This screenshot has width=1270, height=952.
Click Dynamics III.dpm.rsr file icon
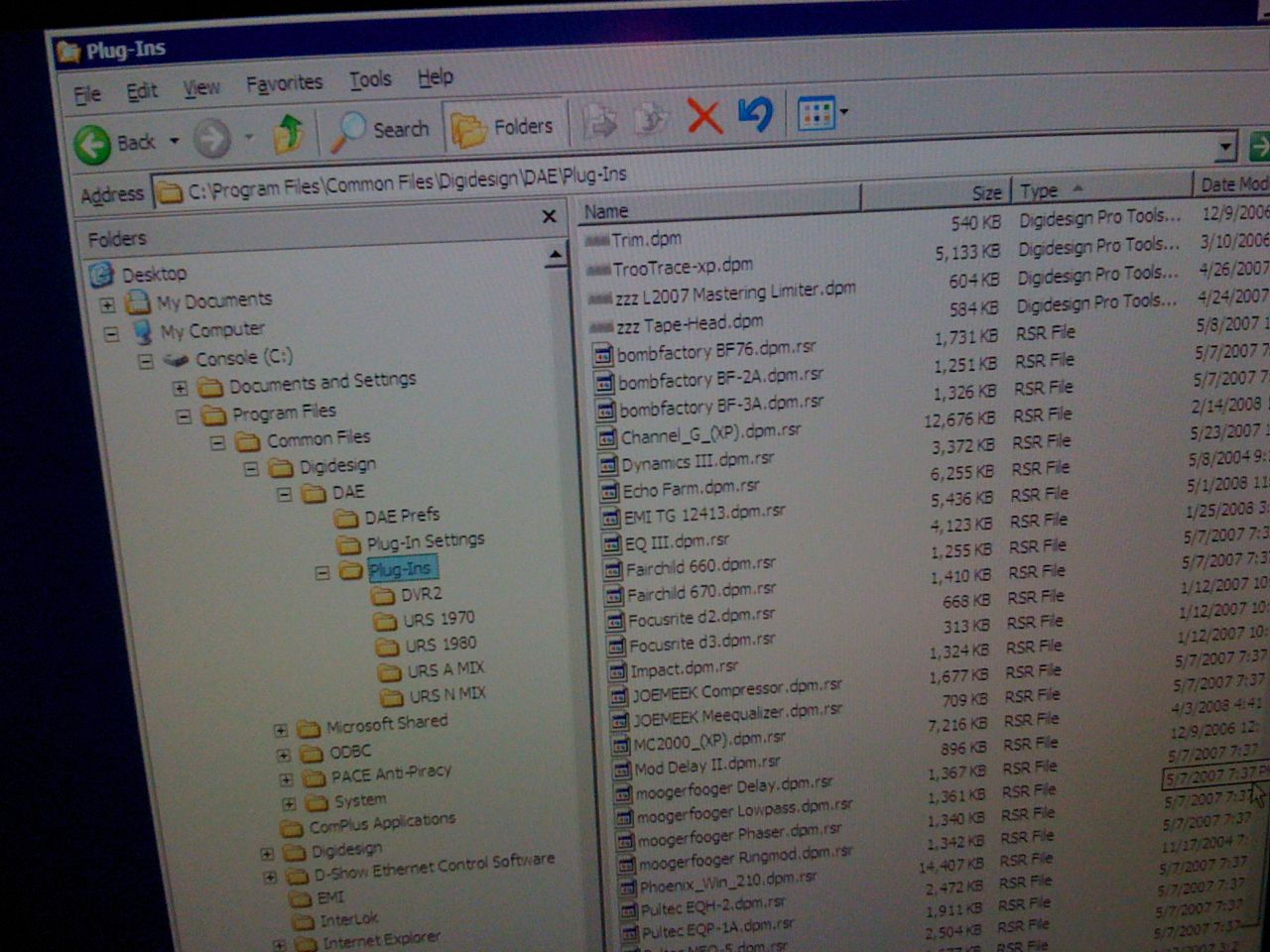pos(609,464)
